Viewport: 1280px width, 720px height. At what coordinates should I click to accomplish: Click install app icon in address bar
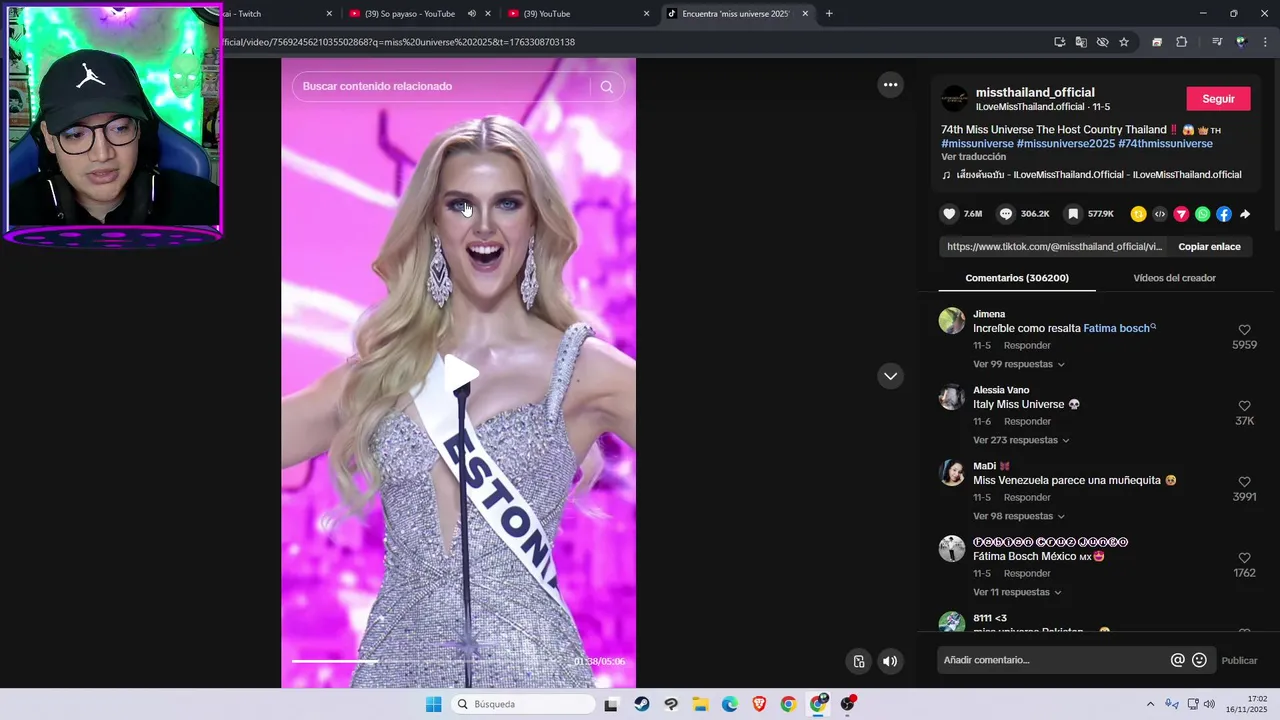coord(1059,42)
